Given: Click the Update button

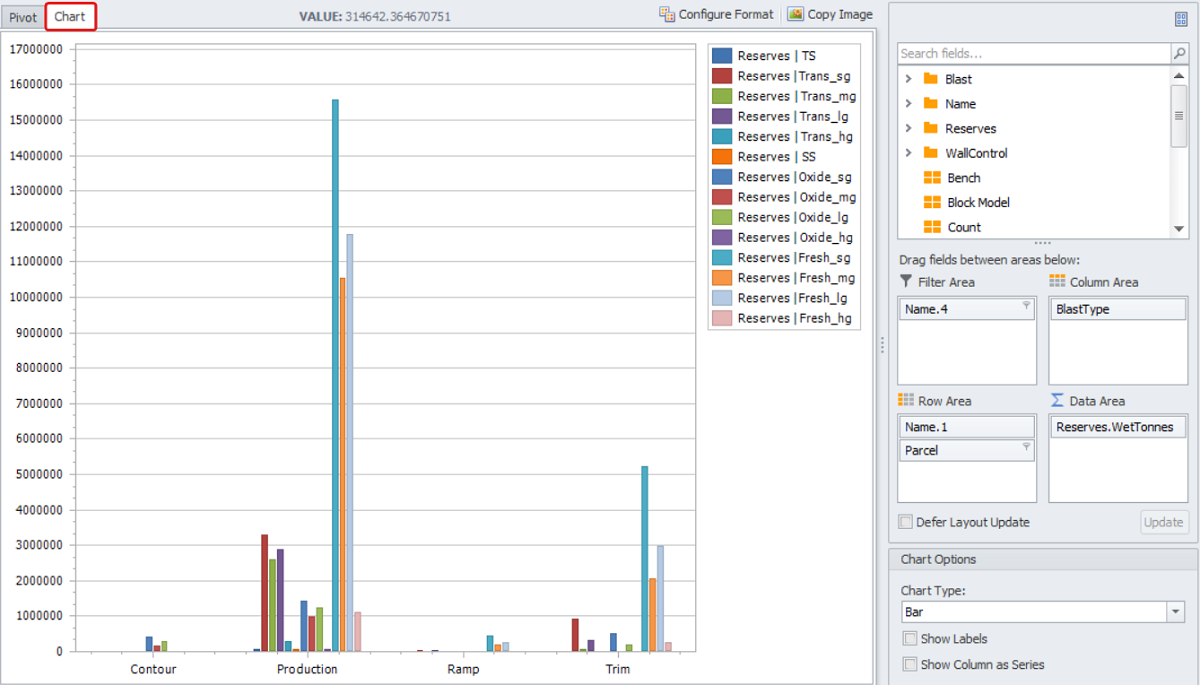Looking at the screenshot, I should [x=1164, y=522].
